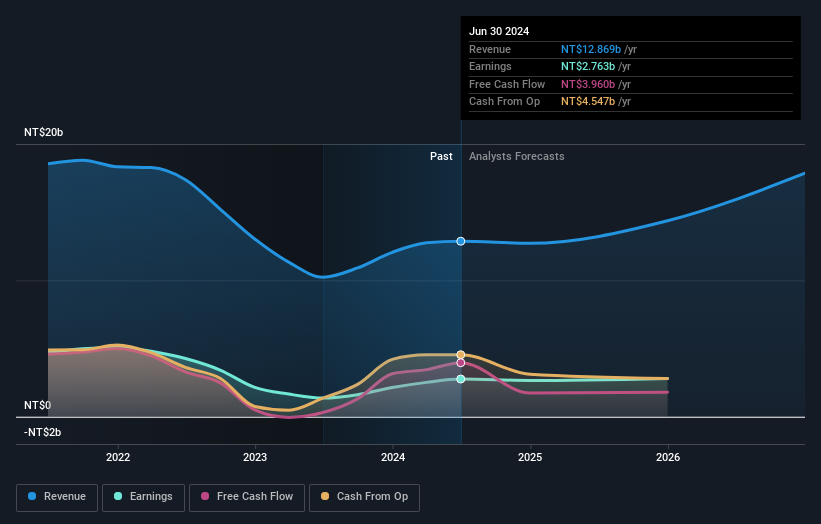Click the 2023 x-axis label
The image size is (821, 524).
255,457
